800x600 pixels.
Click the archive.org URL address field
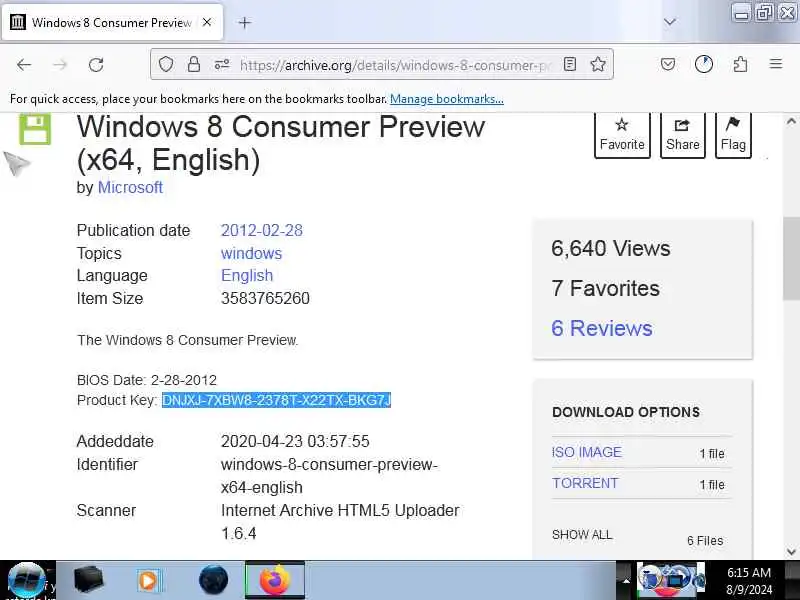(x=395, y=65)
